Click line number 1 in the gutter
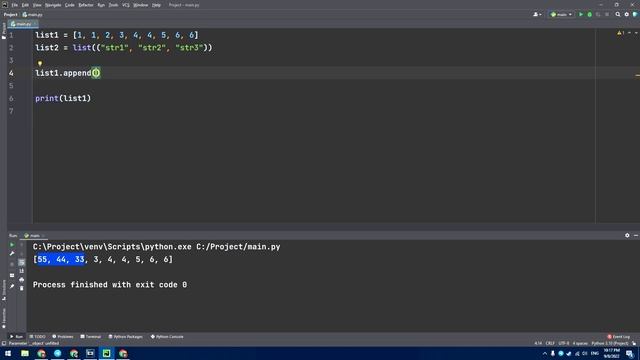Viewport: 640px width, 360px height. [11, 35]
